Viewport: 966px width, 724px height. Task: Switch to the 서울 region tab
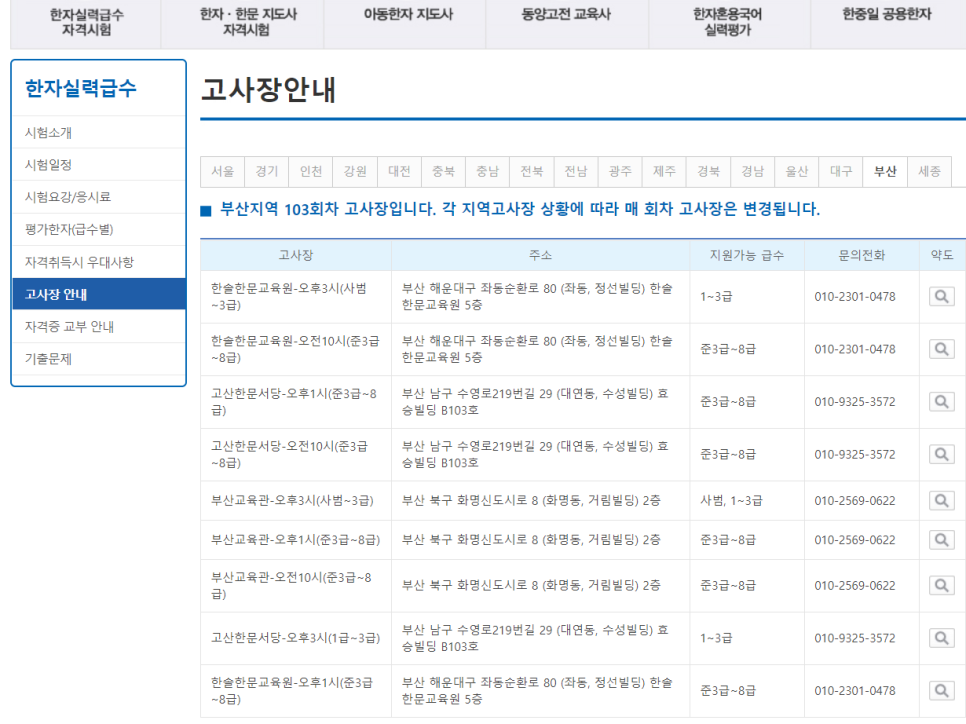(222, 172)
